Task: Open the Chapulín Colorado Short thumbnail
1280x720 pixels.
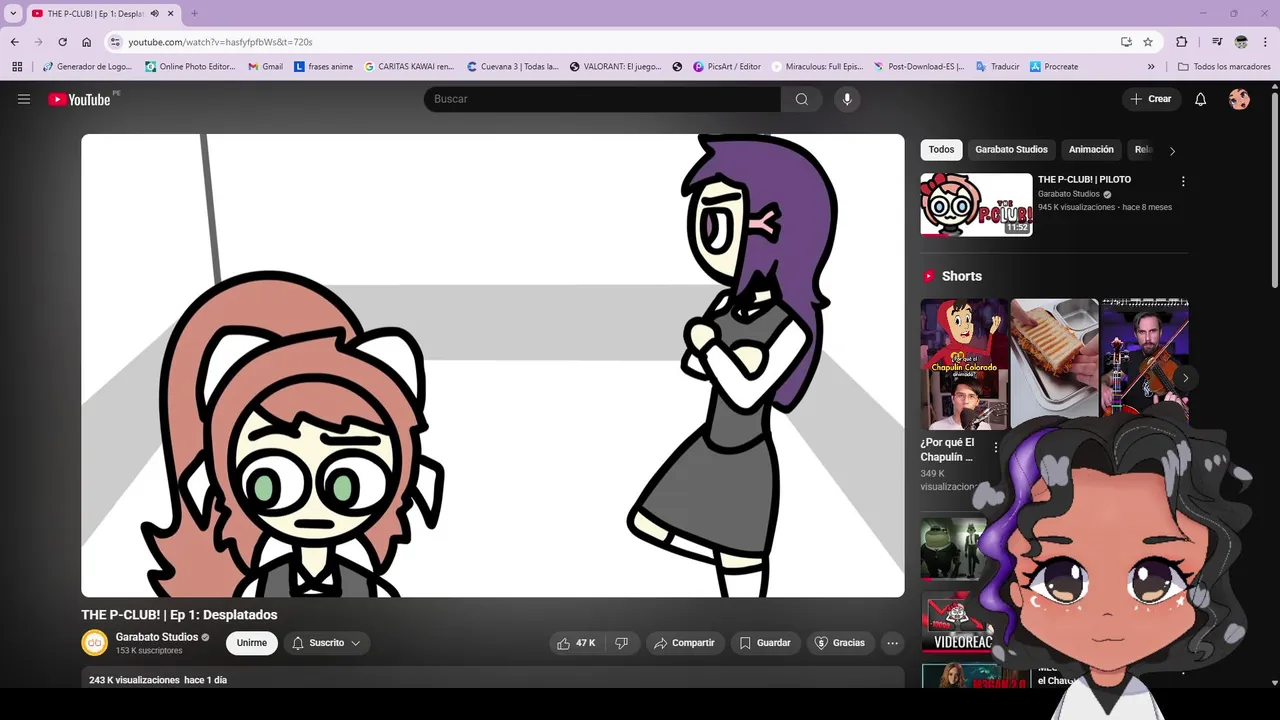Action: [x=964, y=364]
